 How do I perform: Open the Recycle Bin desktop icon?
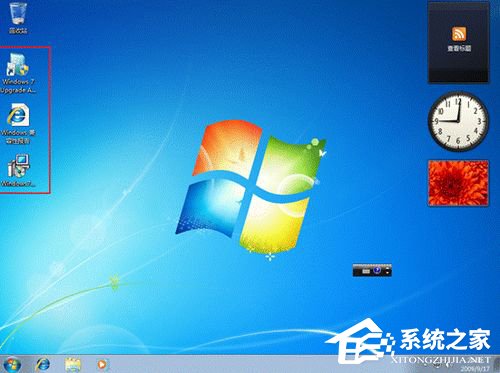click(18, 17)
